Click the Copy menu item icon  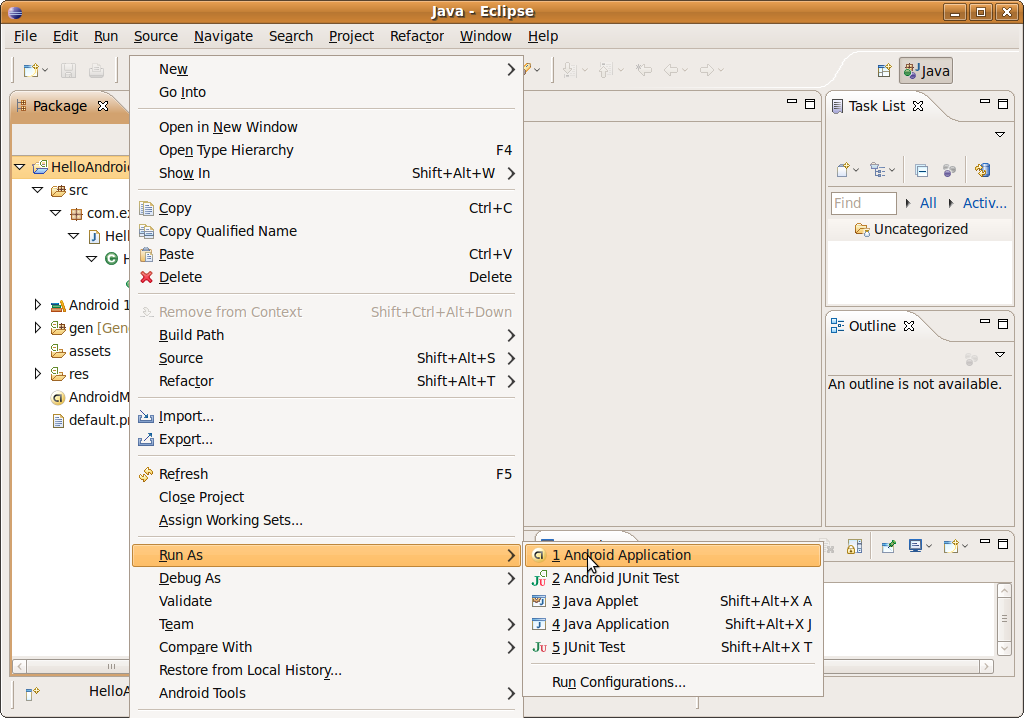pyautogui.click(x=146, y=208)
